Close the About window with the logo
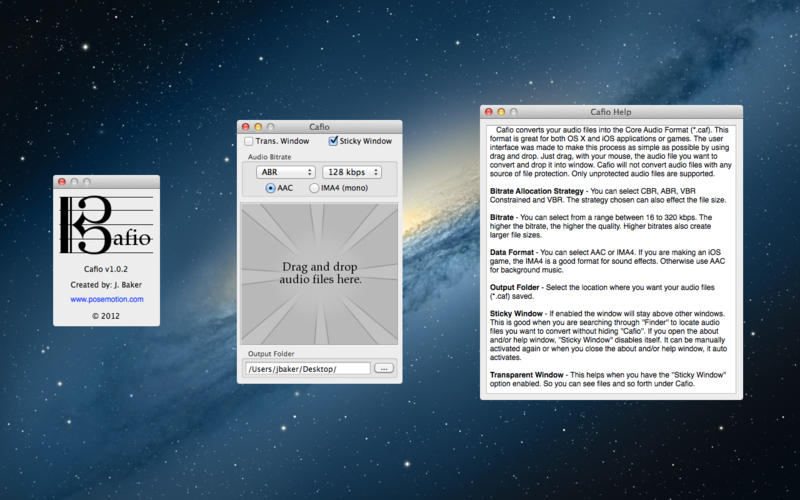Viewport: 800px width, 500px height. tap(62, 182)
